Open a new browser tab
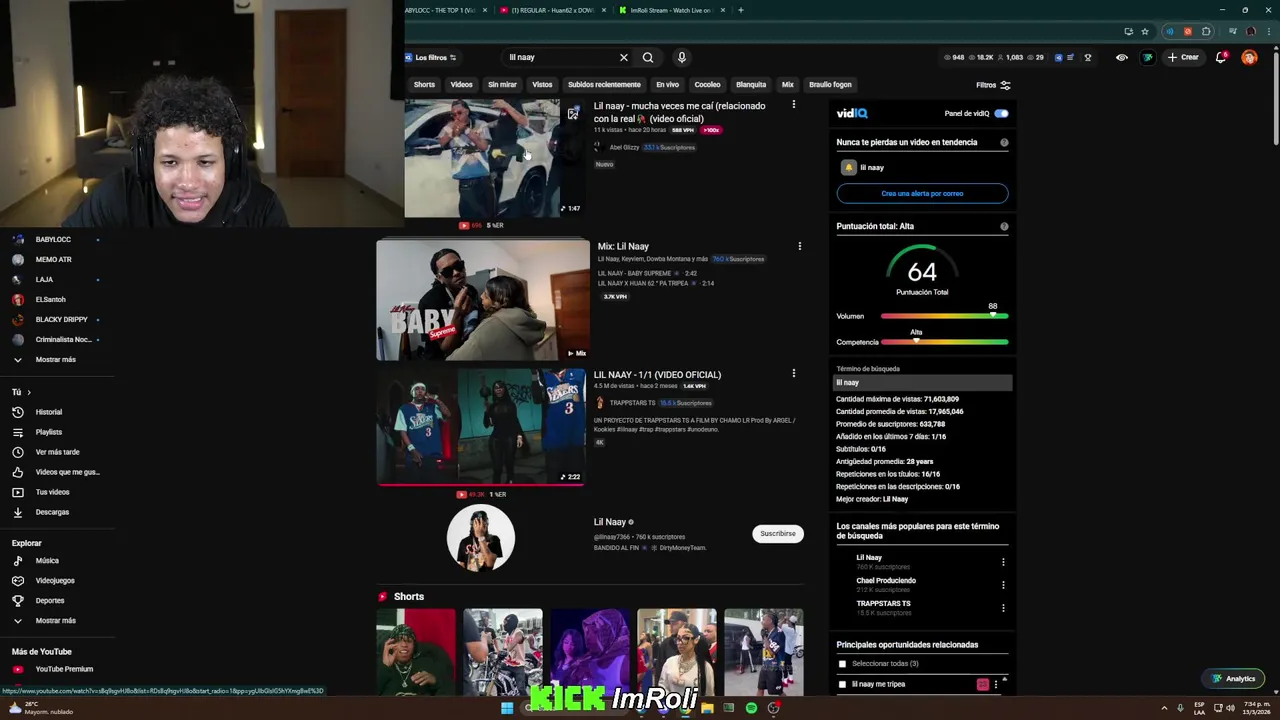 coord(741,10)
